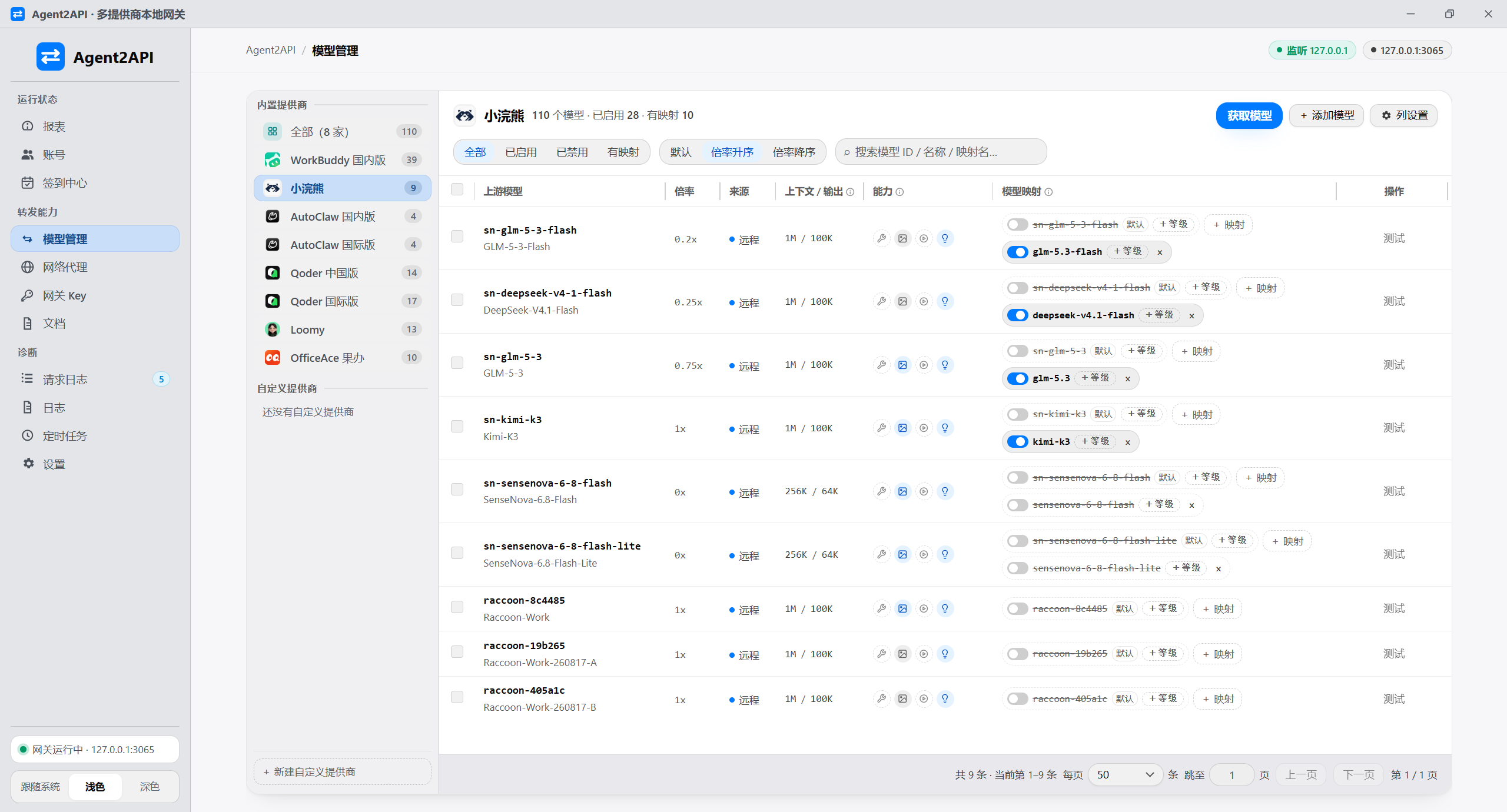The image size is (1507, 812).
Task: Enable the sensenova-6-8-flash mapping toggle
Action: [1017, 505]
